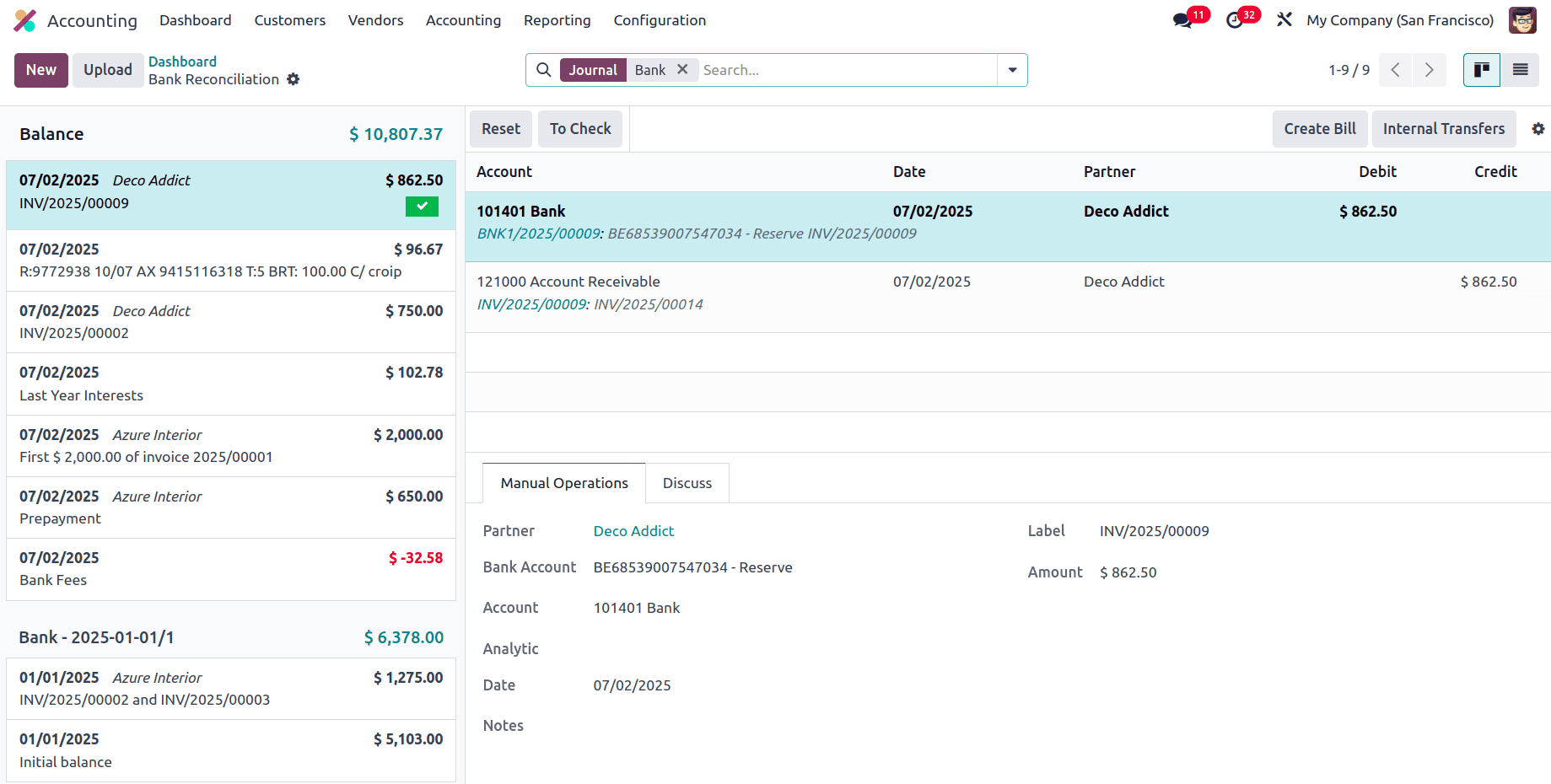The height and width of the screenshot is (784, 1551).
Task: Click the Debit column header
Action: click(x=1377, y=172)
